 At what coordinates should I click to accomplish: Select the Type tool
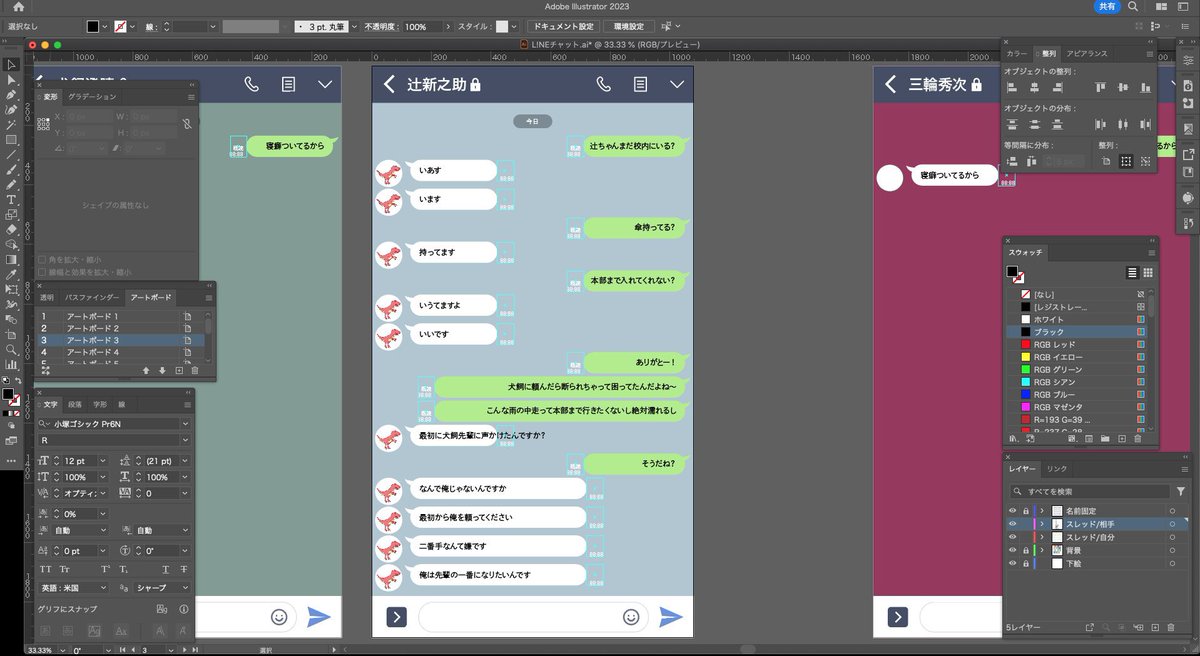pos(11,200)
